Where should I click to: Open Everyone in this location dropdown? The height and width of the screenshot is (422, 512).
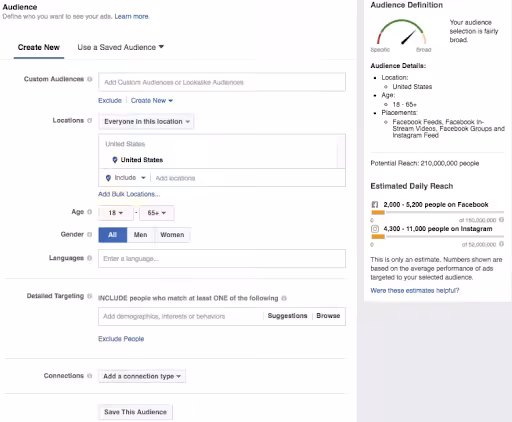tap(146, 121)
